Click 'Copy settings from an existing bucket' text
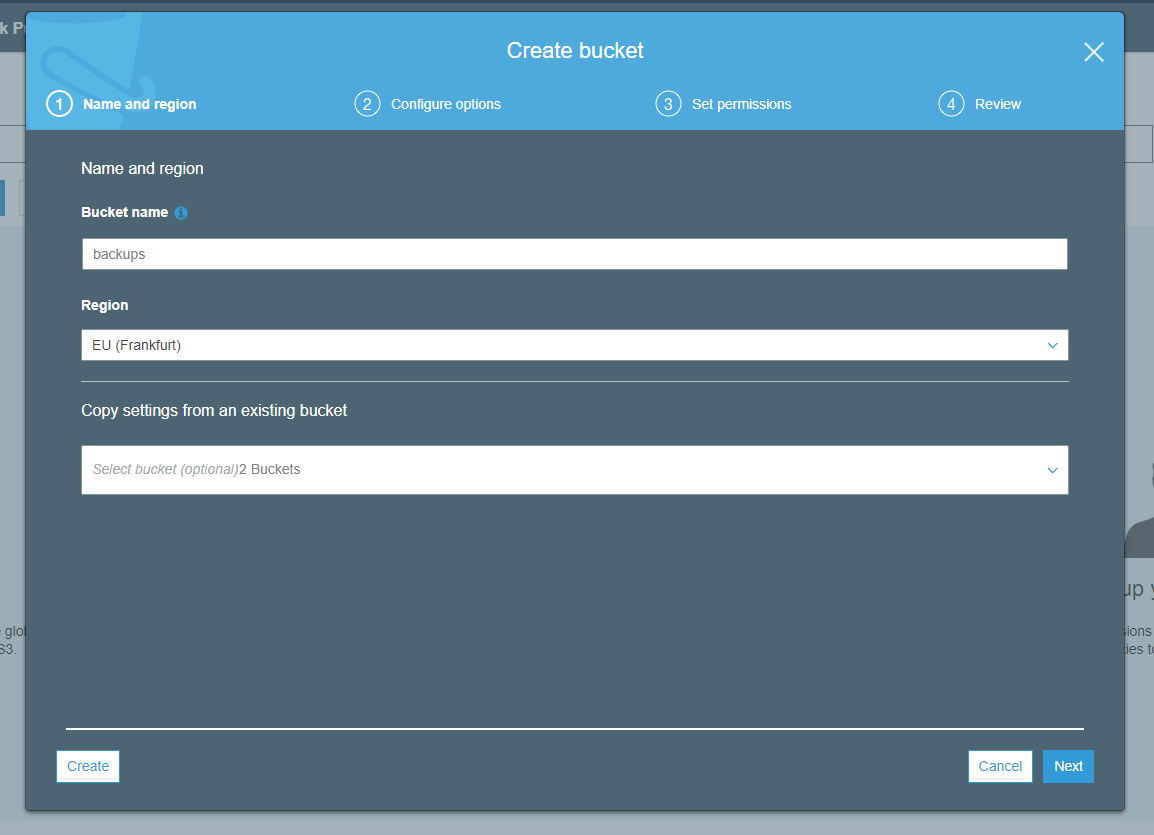The height and width of the screenshot is (835, 1154). (214, 411)
